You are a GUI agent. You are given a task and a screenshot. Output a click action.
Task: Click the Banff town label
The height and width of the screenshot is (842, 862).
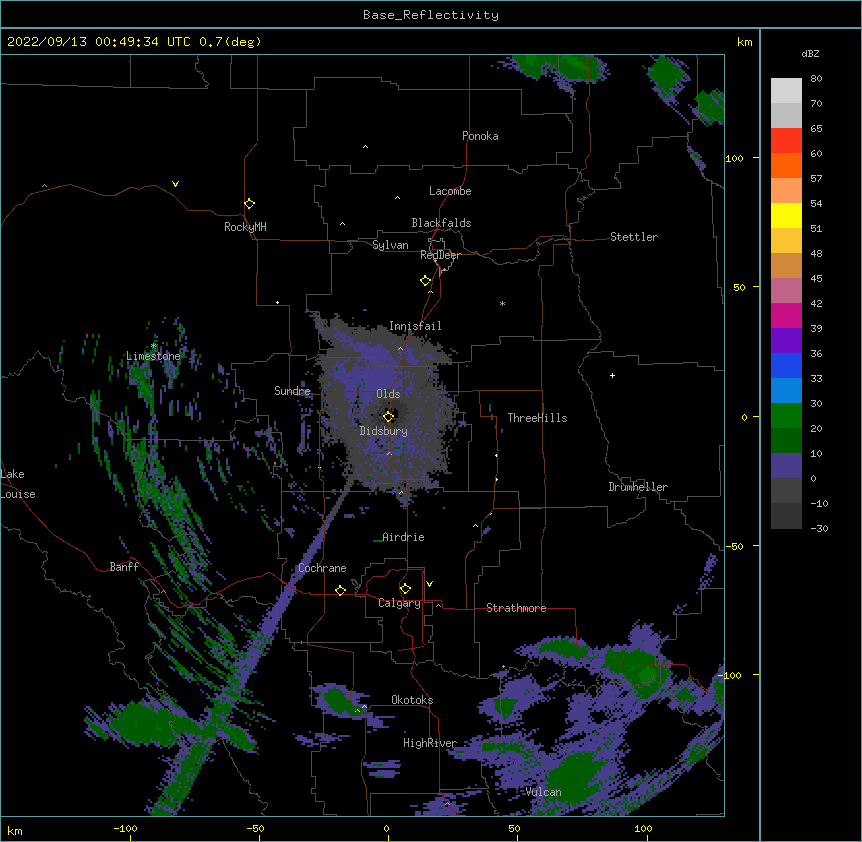(x=124, y=567)
